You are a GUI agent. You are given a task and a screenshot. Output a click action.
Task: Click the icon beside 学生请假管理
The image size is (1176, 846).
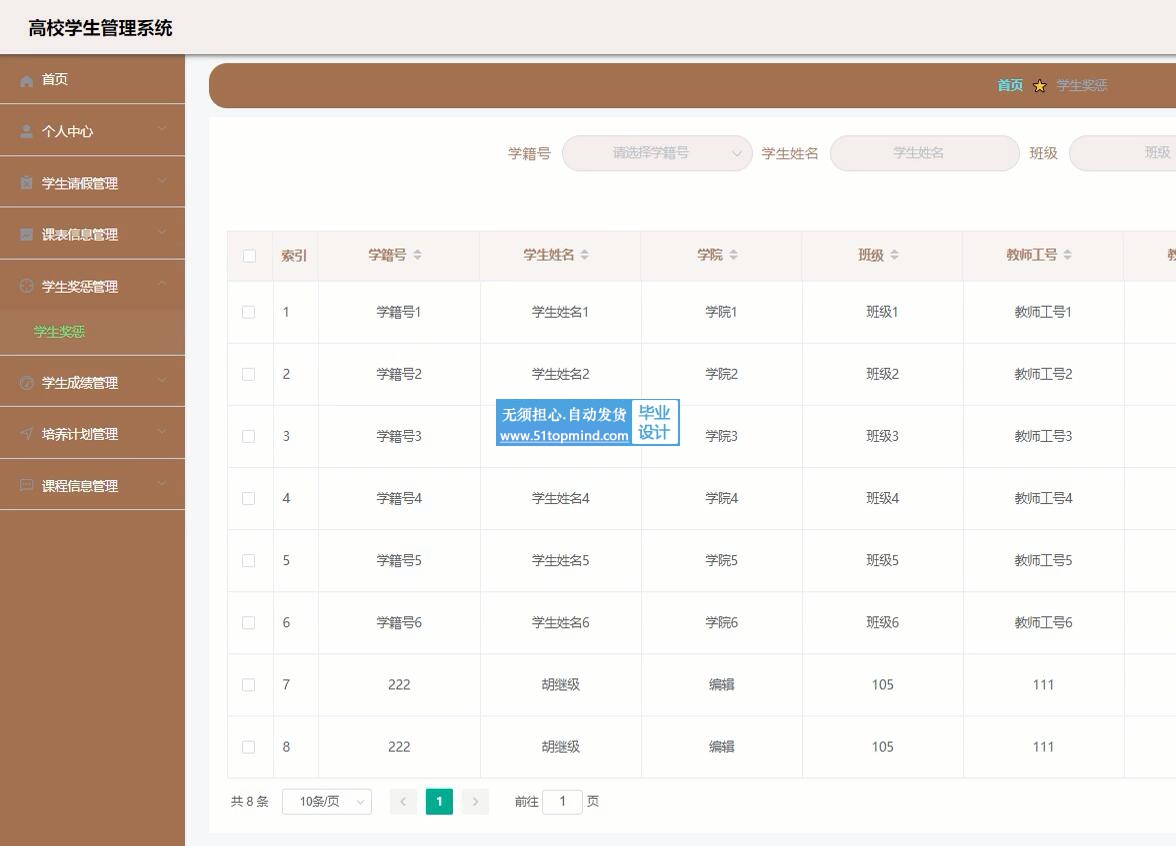coord(26,182)
